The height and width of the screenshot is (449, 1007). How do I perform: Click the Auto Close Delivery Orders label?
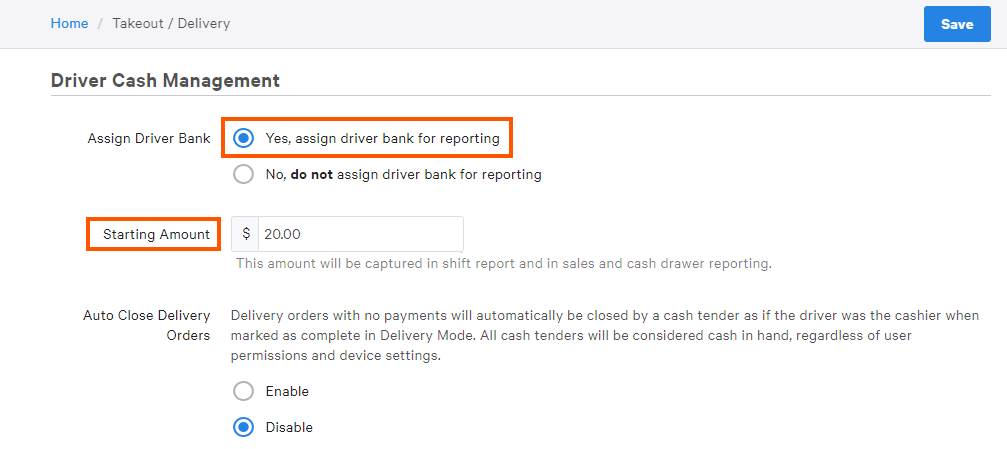tap(147, 325)
